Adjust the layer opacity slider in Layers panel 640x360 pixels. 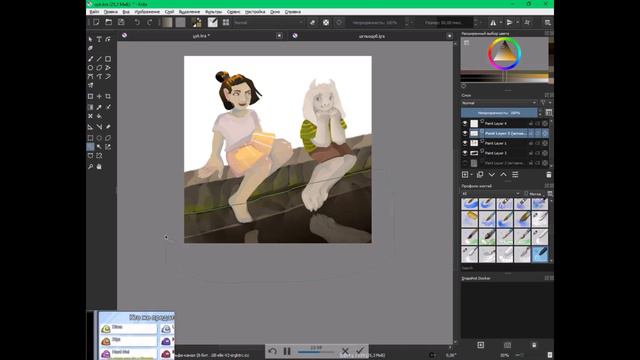pos(499,113)
